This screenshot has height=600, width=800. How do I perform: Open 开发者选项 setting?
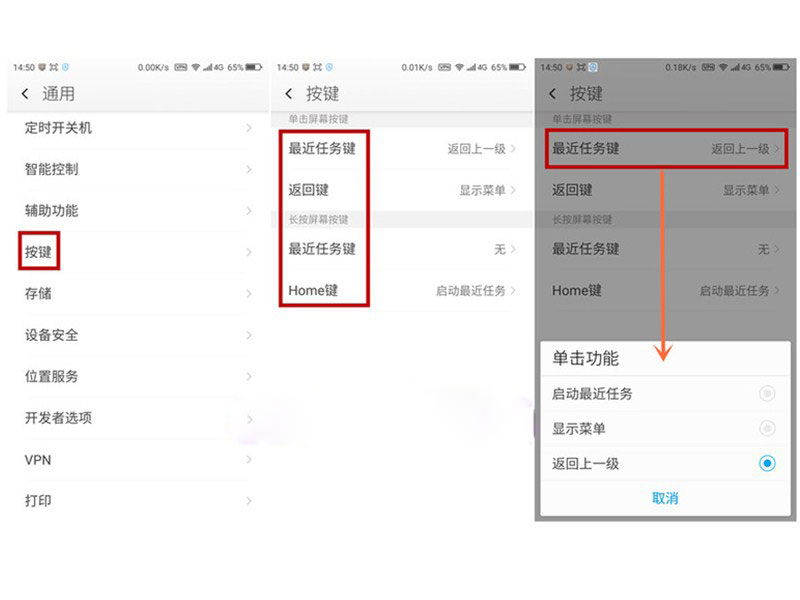138,418
